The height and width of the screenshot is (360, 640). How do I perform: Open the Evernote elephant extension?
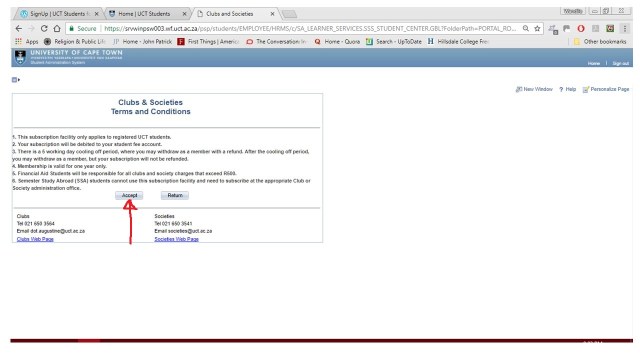click(x=567, y=29)
